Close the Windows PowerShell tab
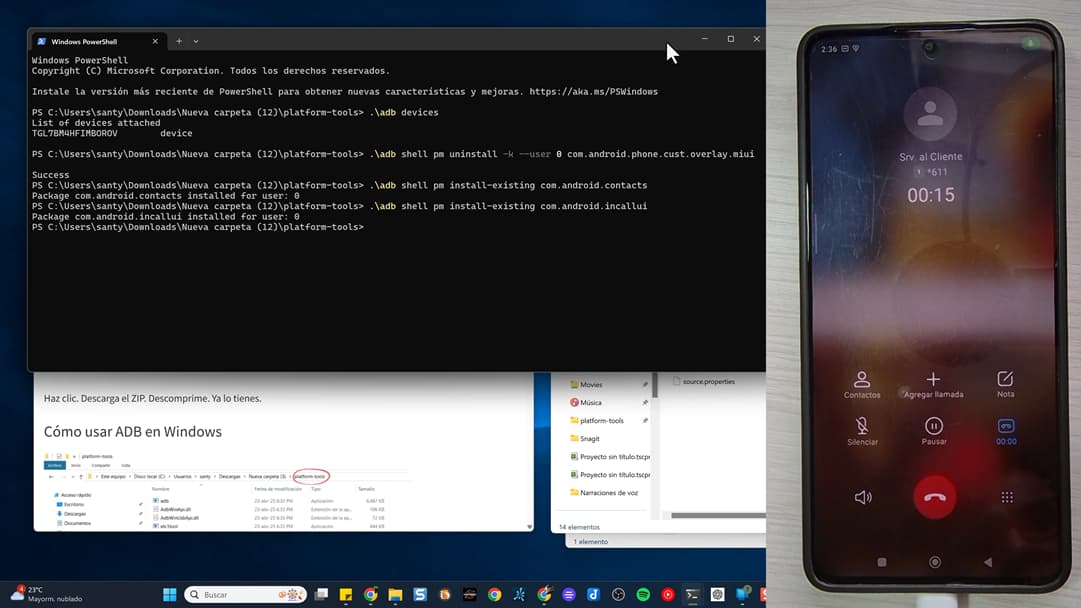 click(x=155, y=41)
